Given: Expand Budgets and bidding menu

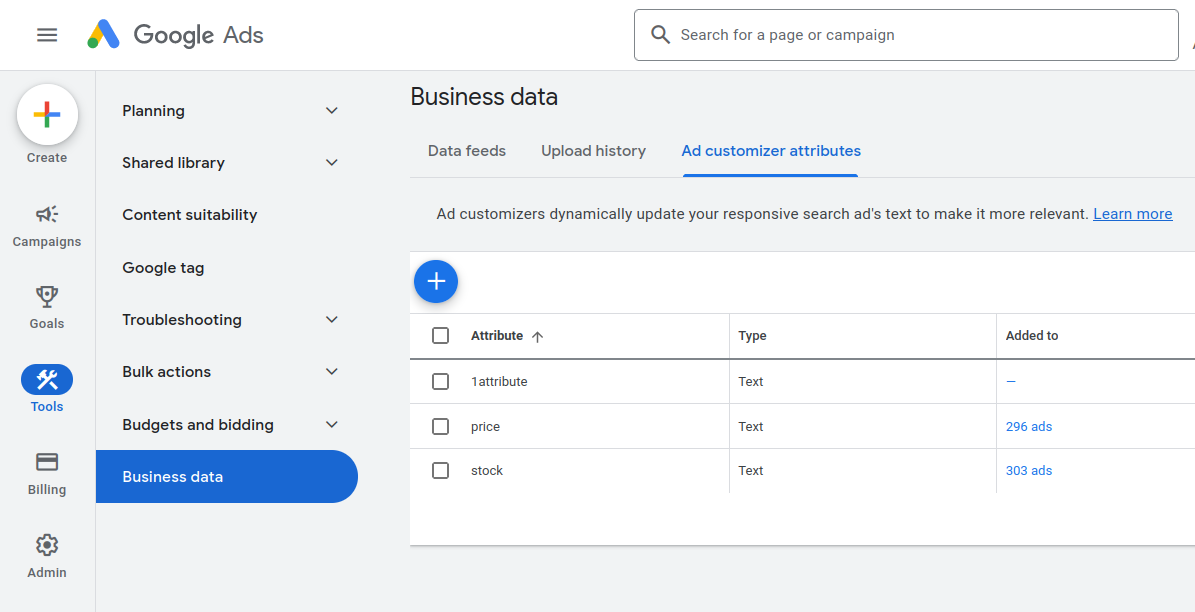Looking at the screenshot, I should 332,425.
